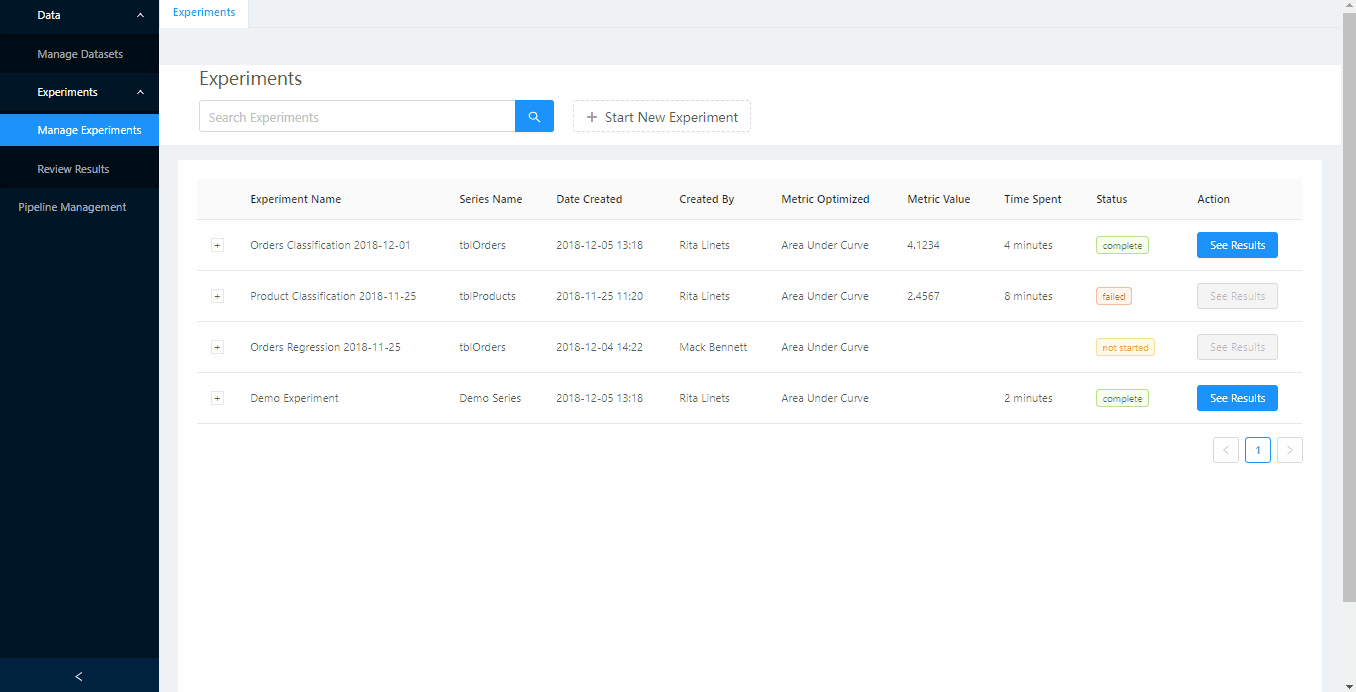Select page 1 in pagination
Image resolution: width=1356 pixels, height=692 pixels.
1258,450
